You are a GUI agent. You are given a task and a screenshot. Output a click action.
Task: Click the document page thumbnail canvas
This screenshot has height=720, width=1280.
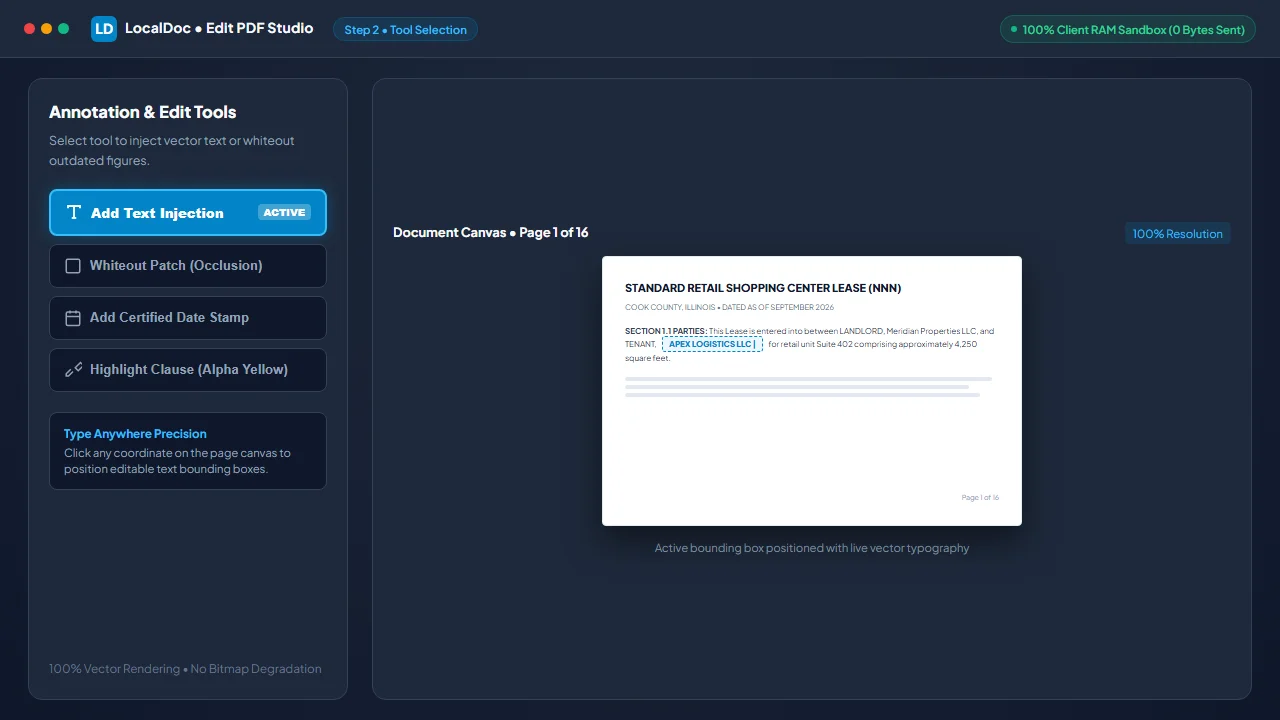coord(812,391)
